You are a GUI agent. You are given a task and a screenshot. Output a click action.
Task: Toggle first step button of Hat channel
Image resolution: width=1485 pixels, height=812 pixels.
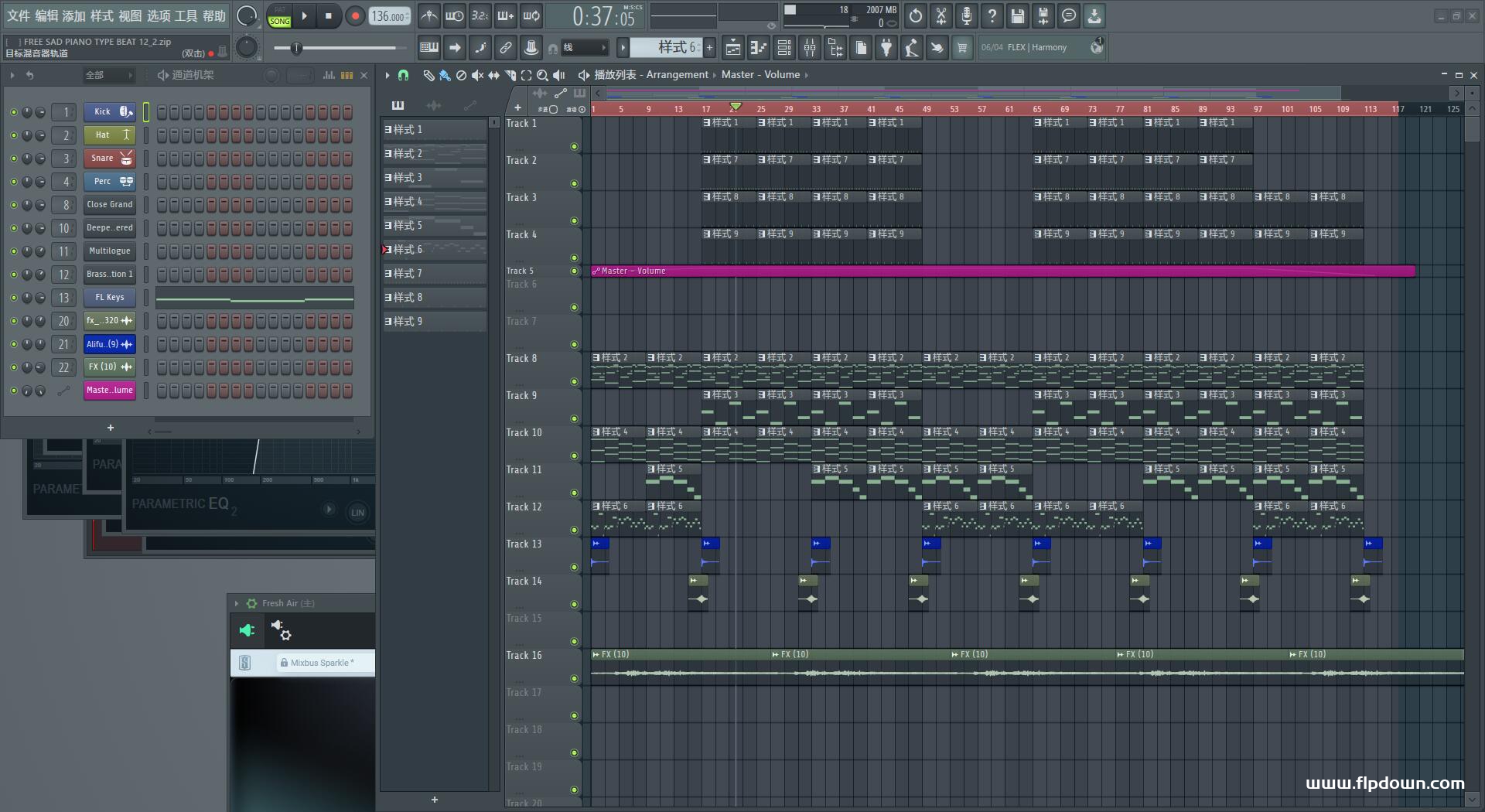162,135
